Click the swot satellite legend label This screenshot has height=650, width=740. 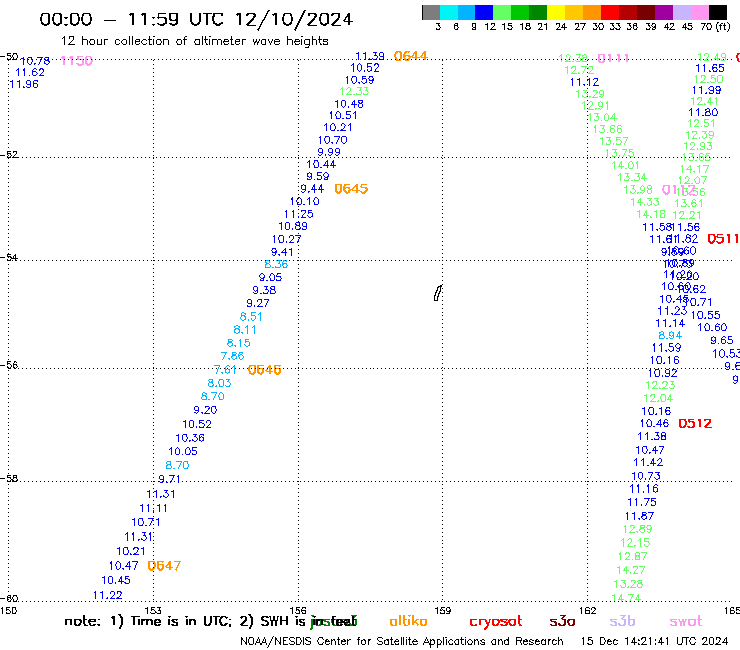[686, 621]
